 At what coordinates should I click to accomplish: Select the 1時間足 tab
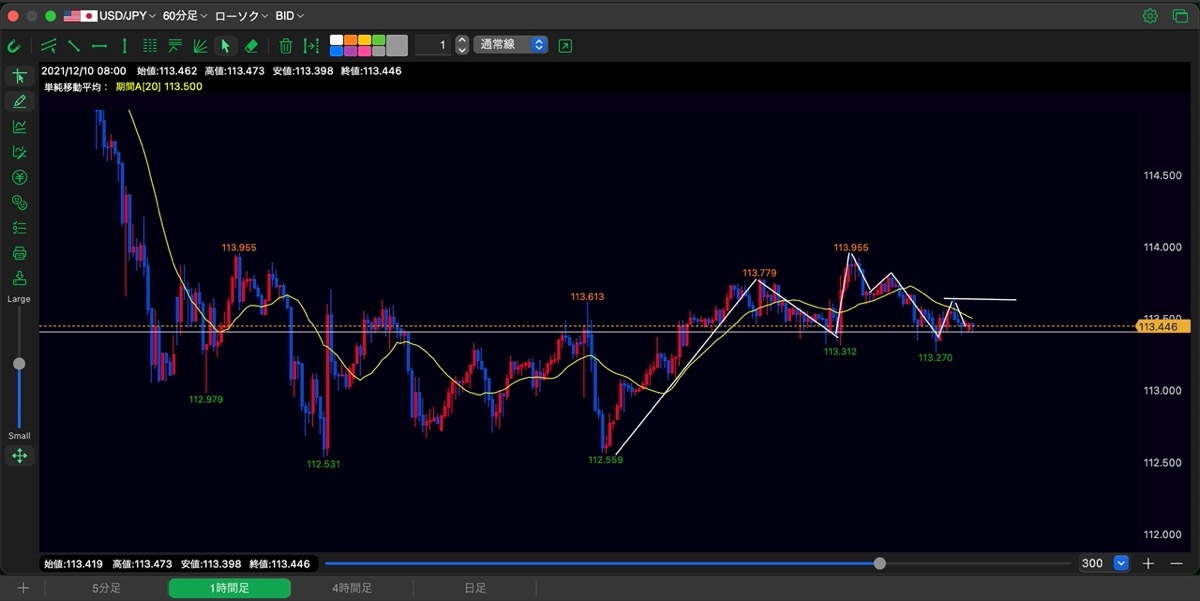click(229, 588)
